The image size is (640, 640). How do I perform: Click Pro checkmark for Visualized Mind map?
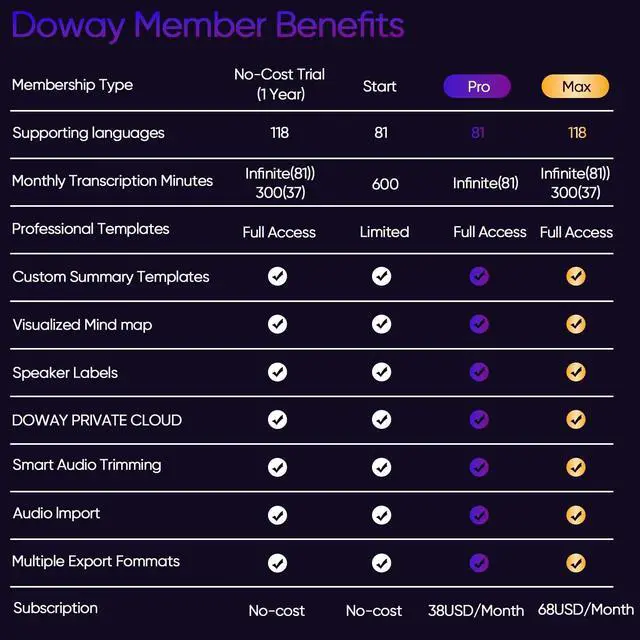[x=479, y=324]
